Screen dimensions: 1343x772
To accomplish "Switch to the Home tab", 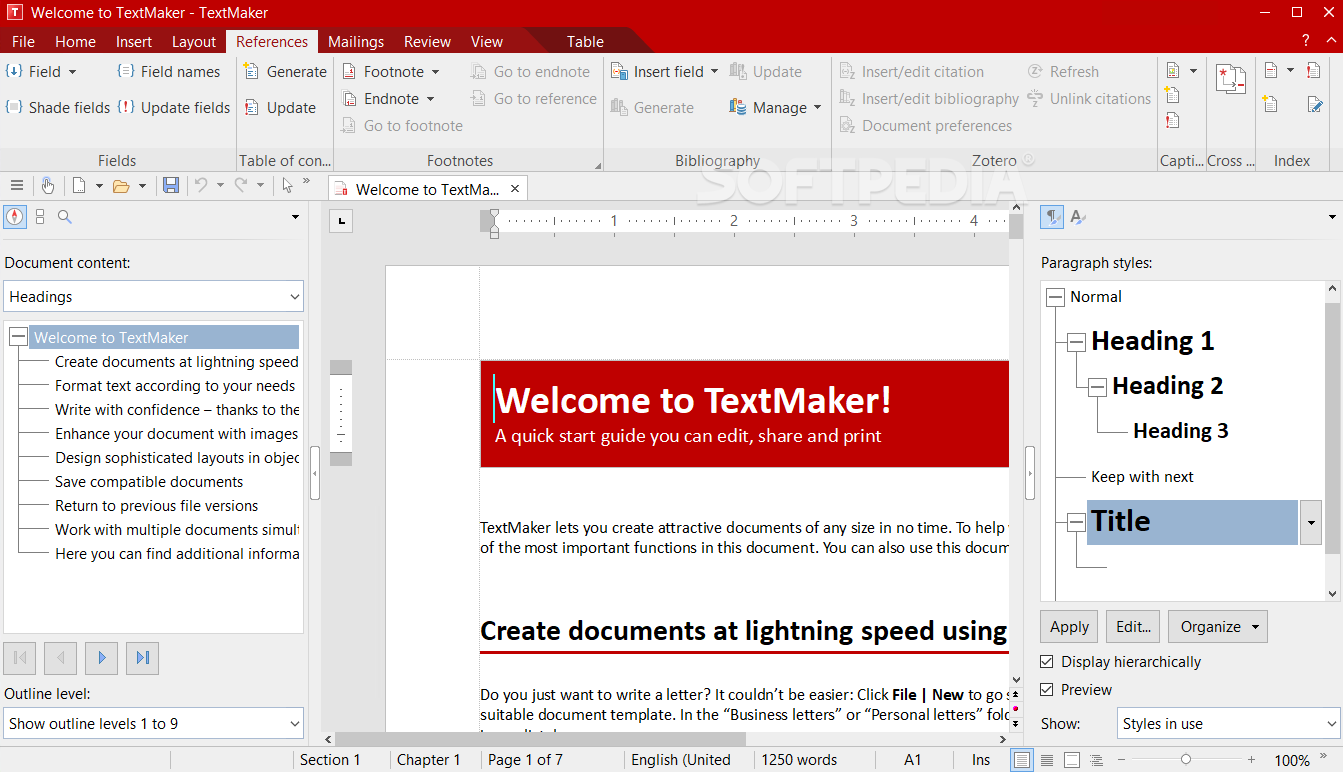I will (76, 42).
